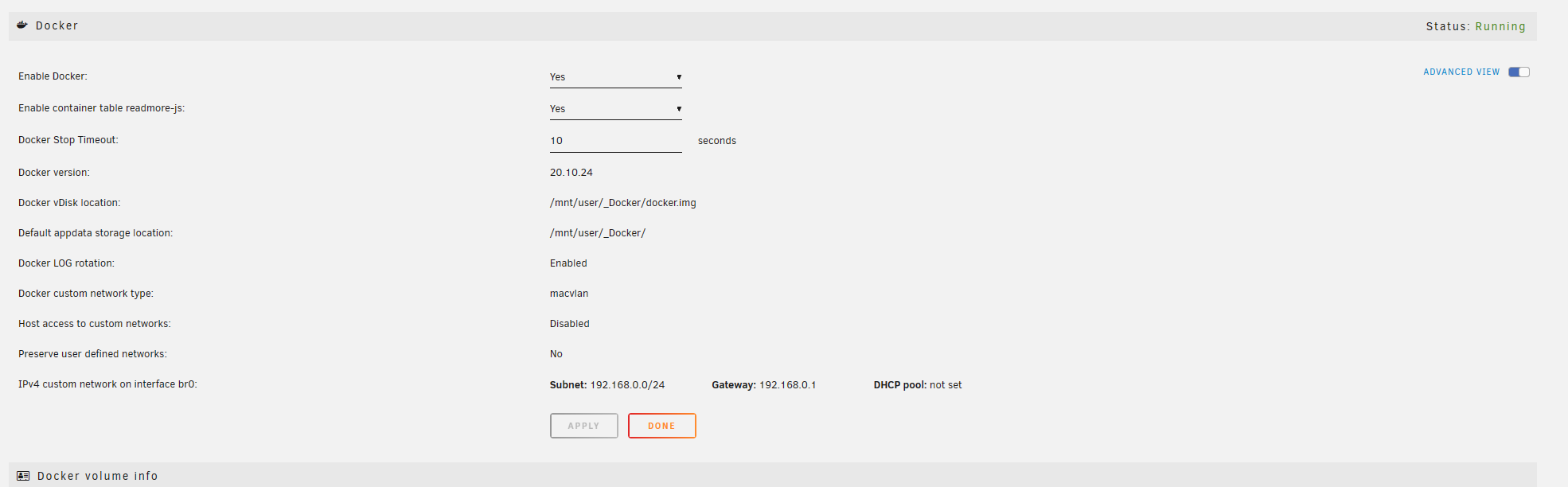Image resolution: width=1568 pixels, height=487 pixels.
Task: Click the Docker Stop Timeout input field
Action: click(x=615, y=141)
